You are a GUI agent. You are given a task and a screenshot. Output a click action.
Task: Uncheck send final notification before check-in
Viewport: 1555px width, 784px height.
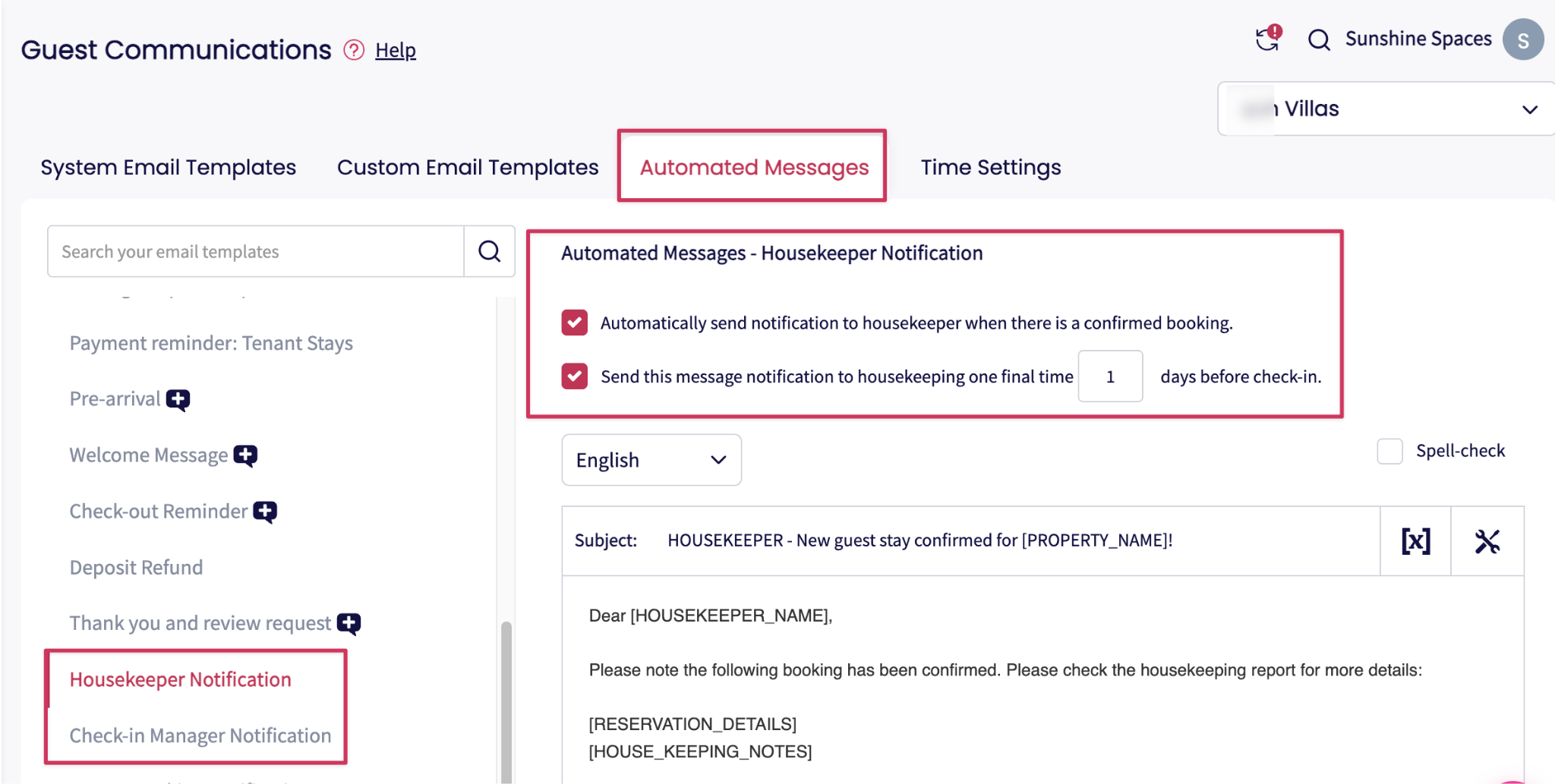coord(575,376)
